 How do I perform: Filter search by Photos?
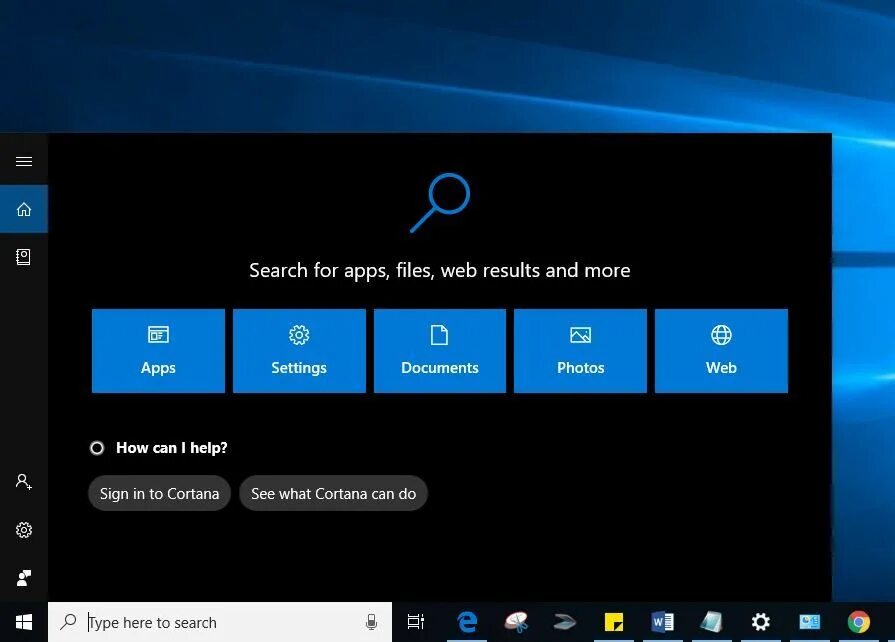580,351
